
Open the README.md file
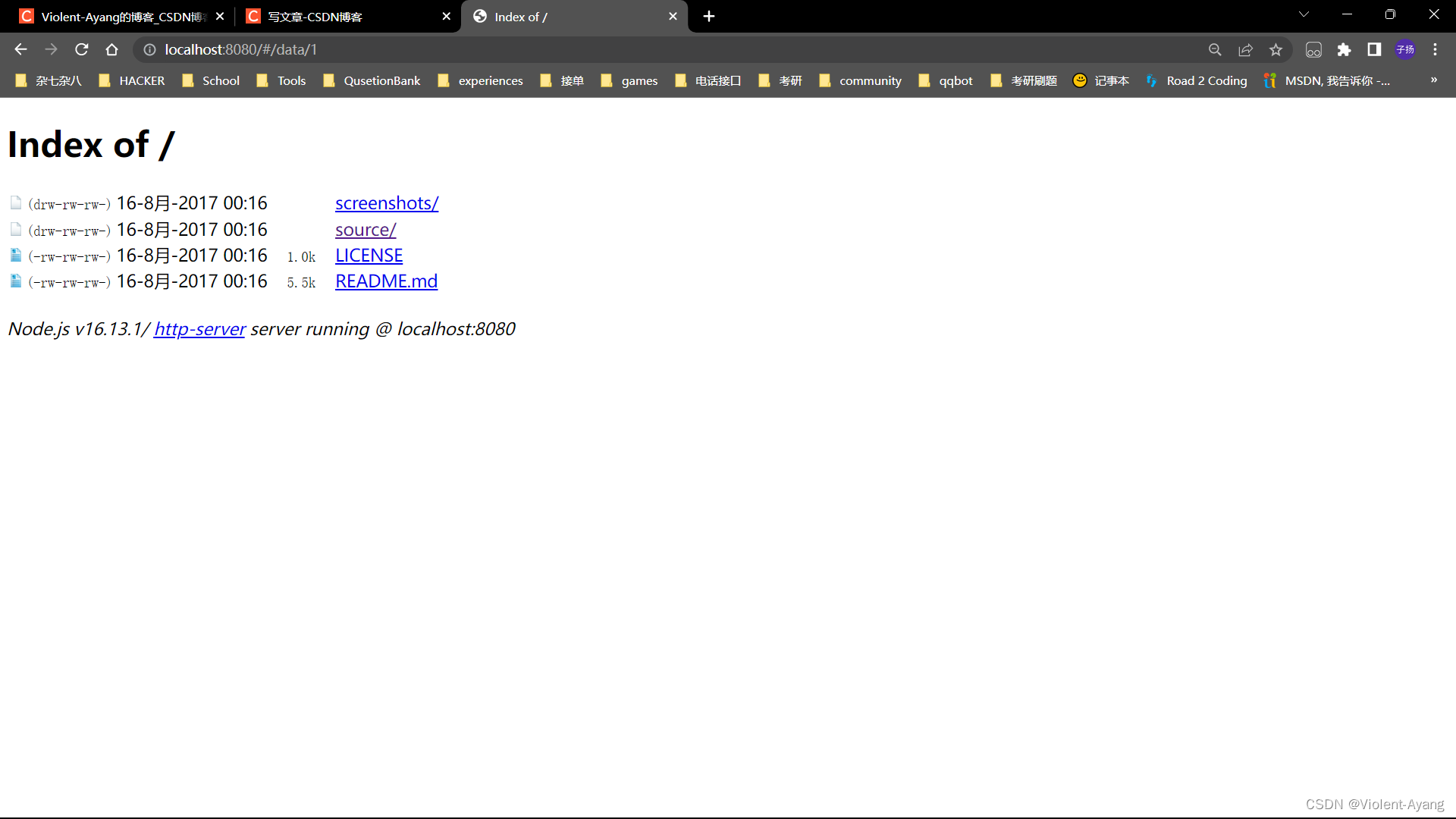pyautogui.click(x=386, y=280)
